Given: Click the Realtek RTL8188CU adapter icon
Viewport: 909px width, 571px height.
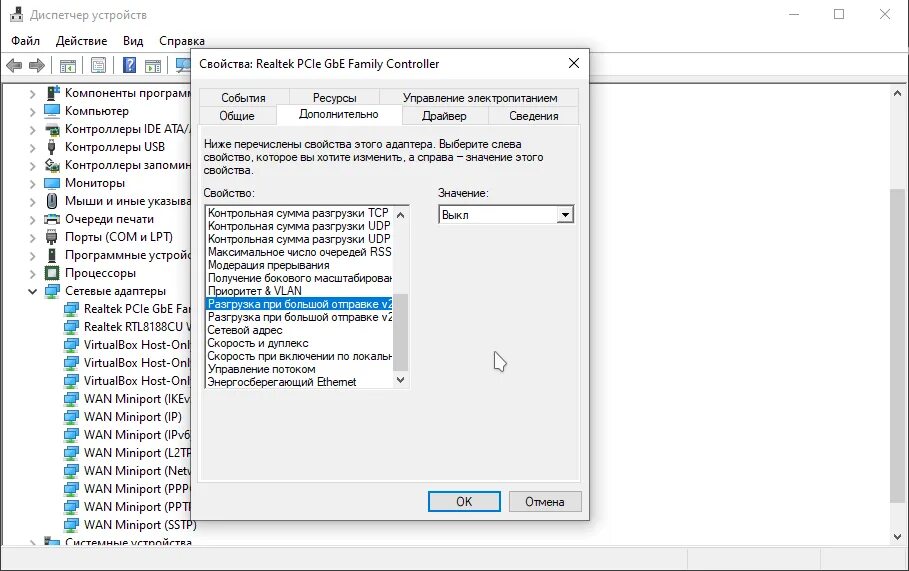Looking at the screenshot, I should click(x=71, y=326).
